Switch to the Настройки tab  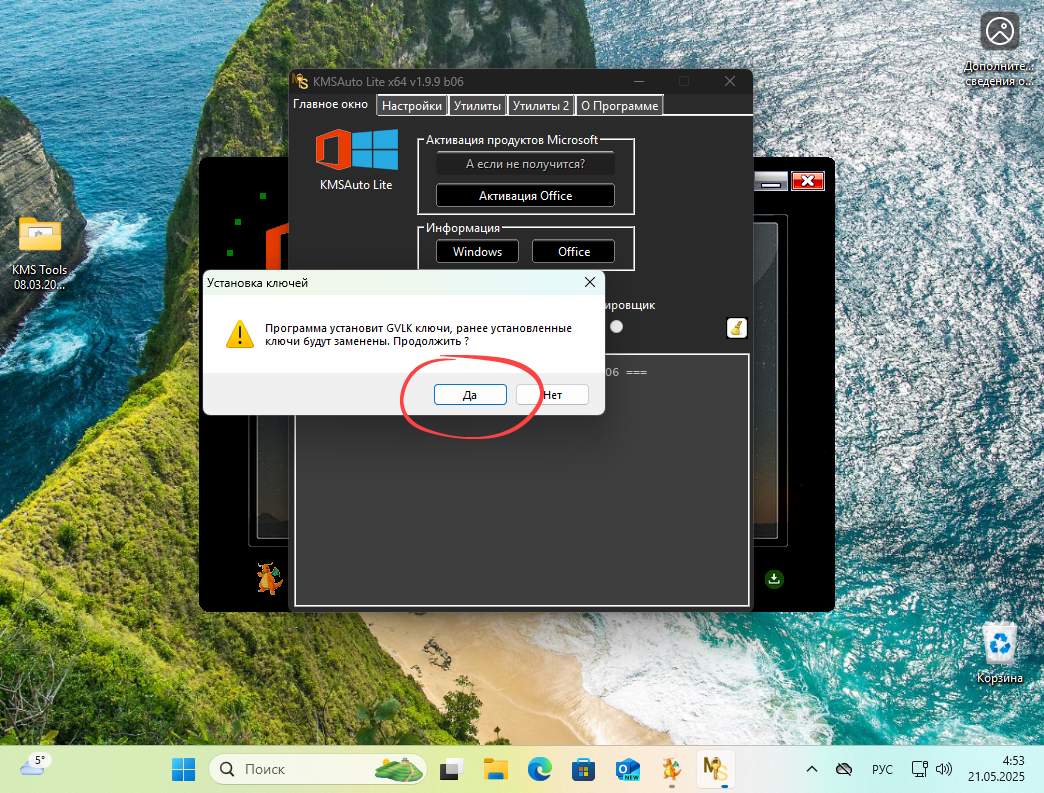click(411, 105)
